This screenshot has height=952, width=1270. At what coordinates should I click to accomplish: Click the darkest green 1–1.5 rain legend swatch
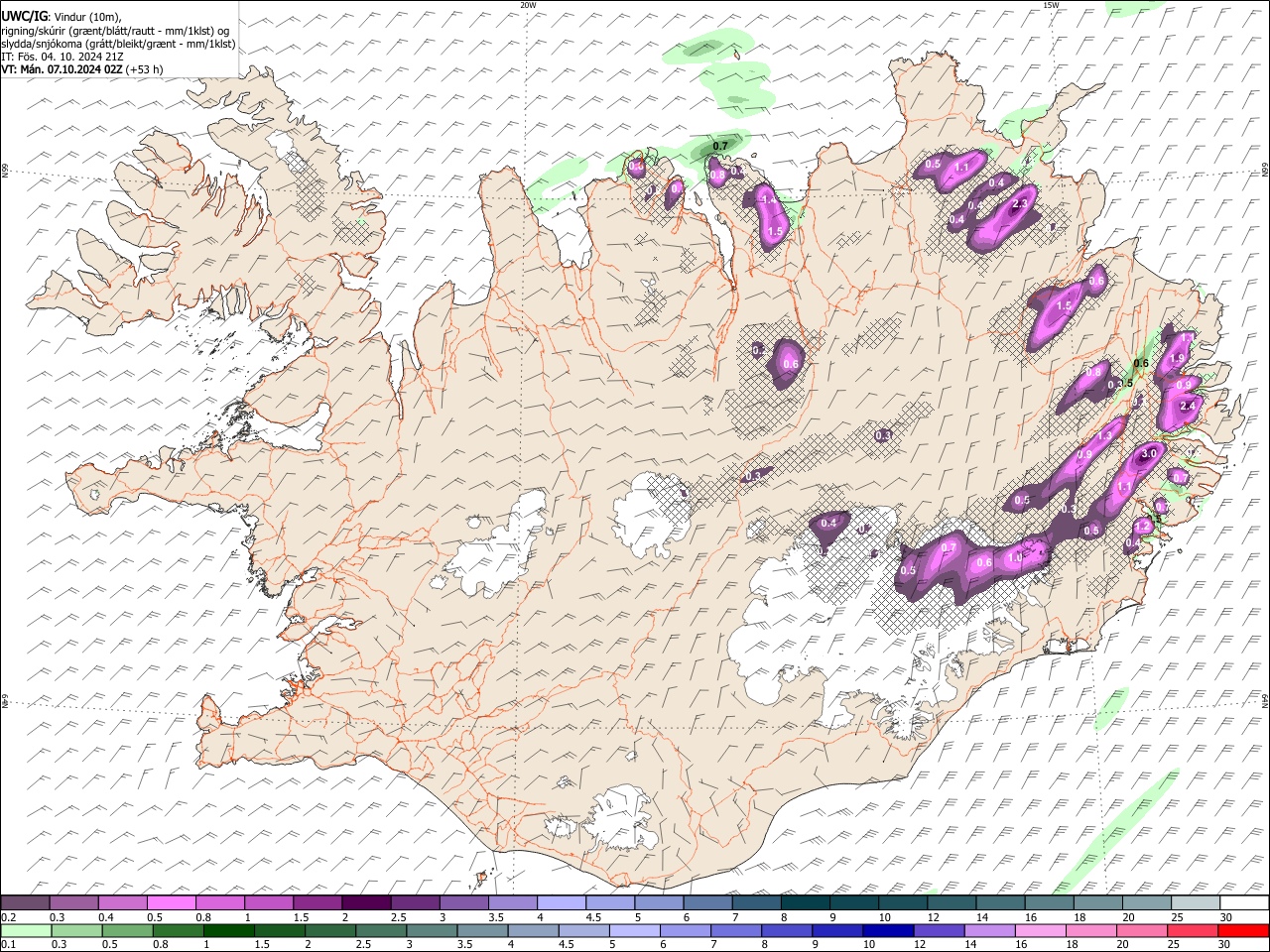229,930
